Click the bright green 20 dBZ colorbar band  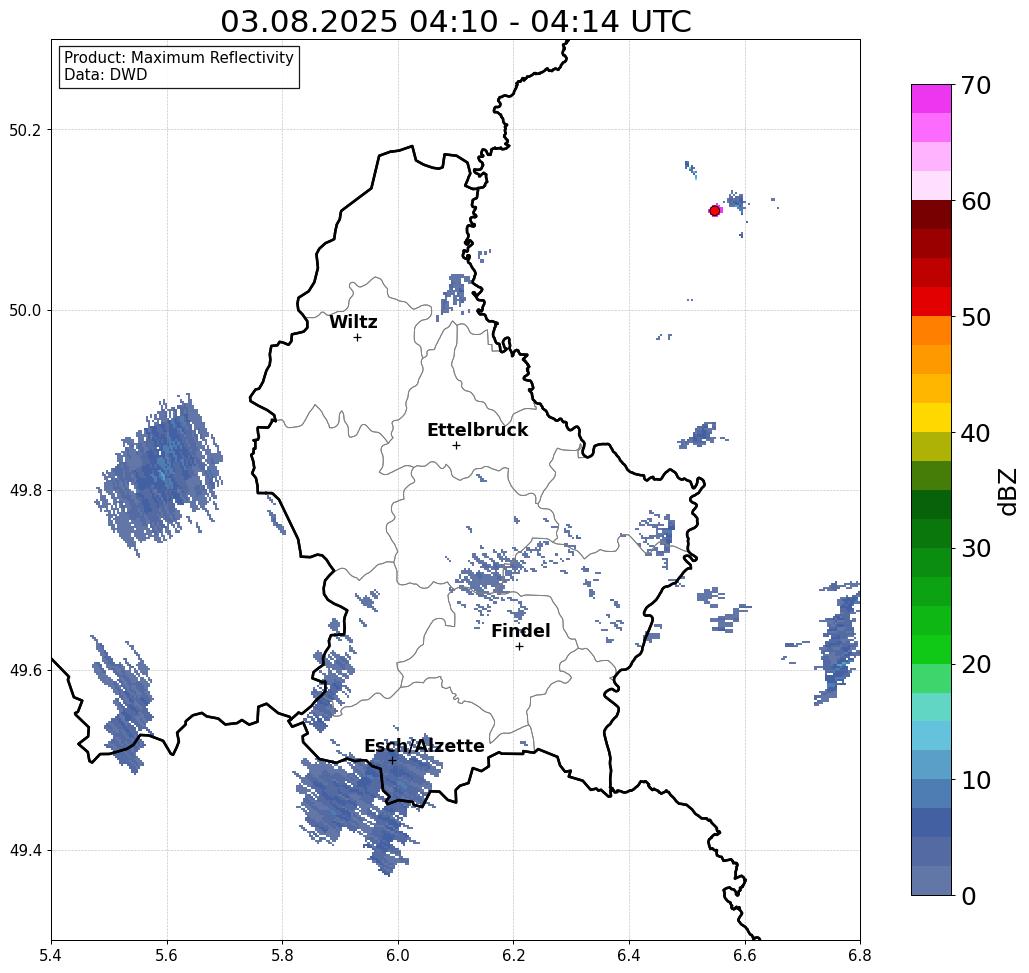[931, 649]
